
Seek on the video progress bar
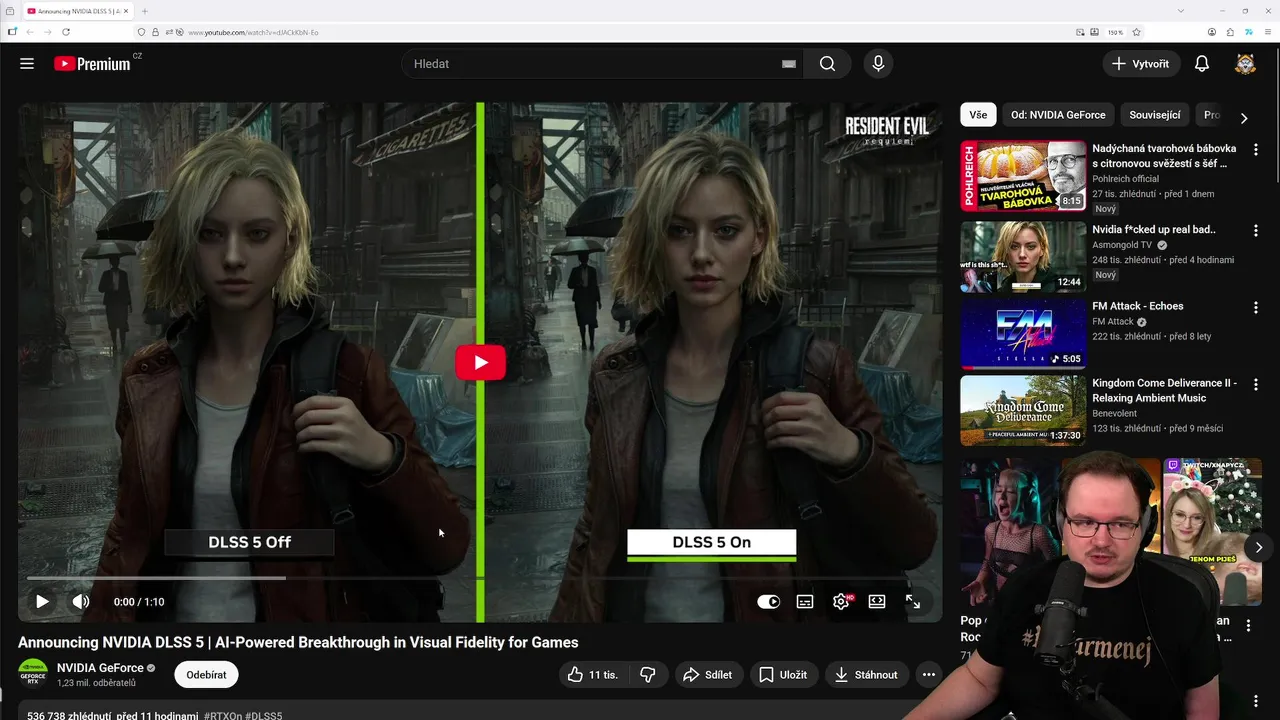(480, 578)
